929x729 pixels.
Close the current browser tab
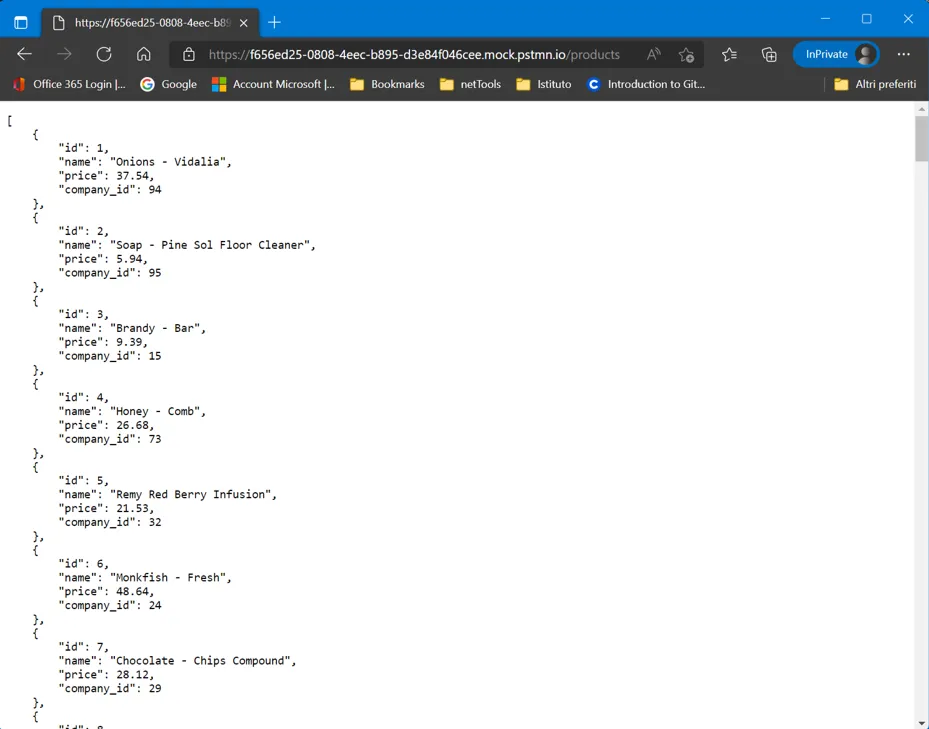[244, 23]
